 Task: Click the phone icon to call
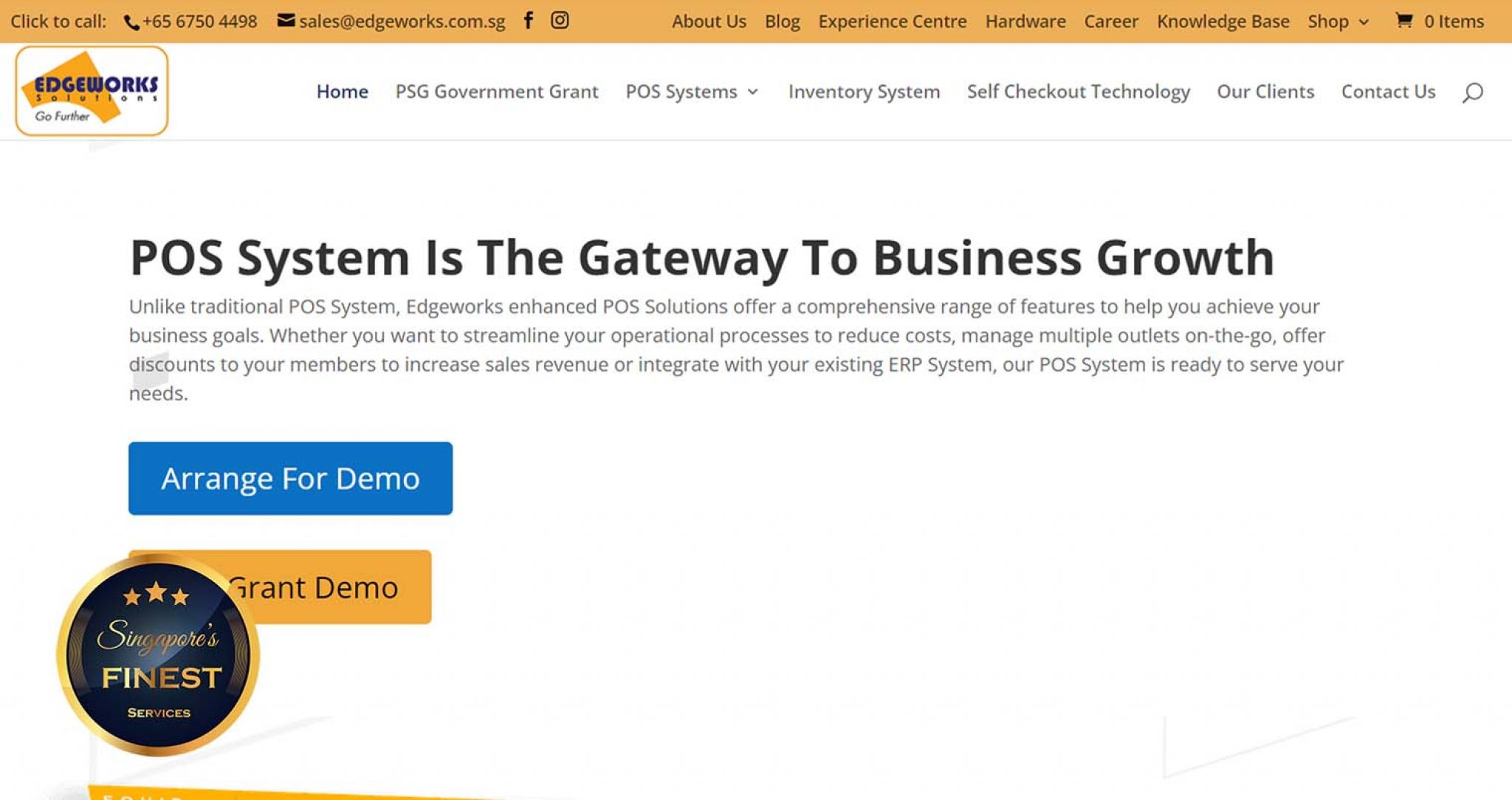point(131,22)
